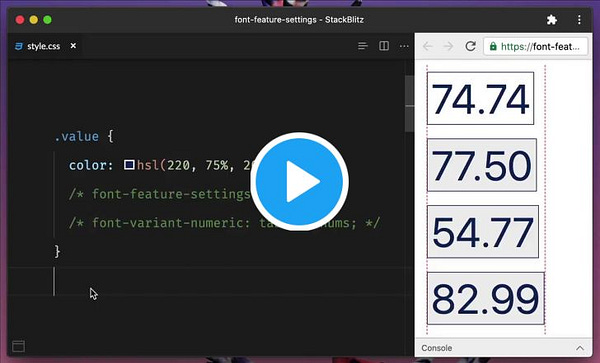
Task: Go forward in the preview browser
Action: pos(448,47)
